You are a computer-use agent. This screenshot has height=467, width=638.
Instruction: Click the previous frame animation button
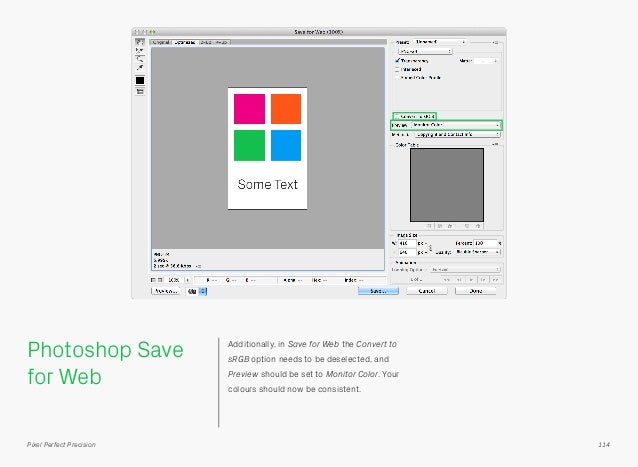pyautogui.click(x=459, y=280)
